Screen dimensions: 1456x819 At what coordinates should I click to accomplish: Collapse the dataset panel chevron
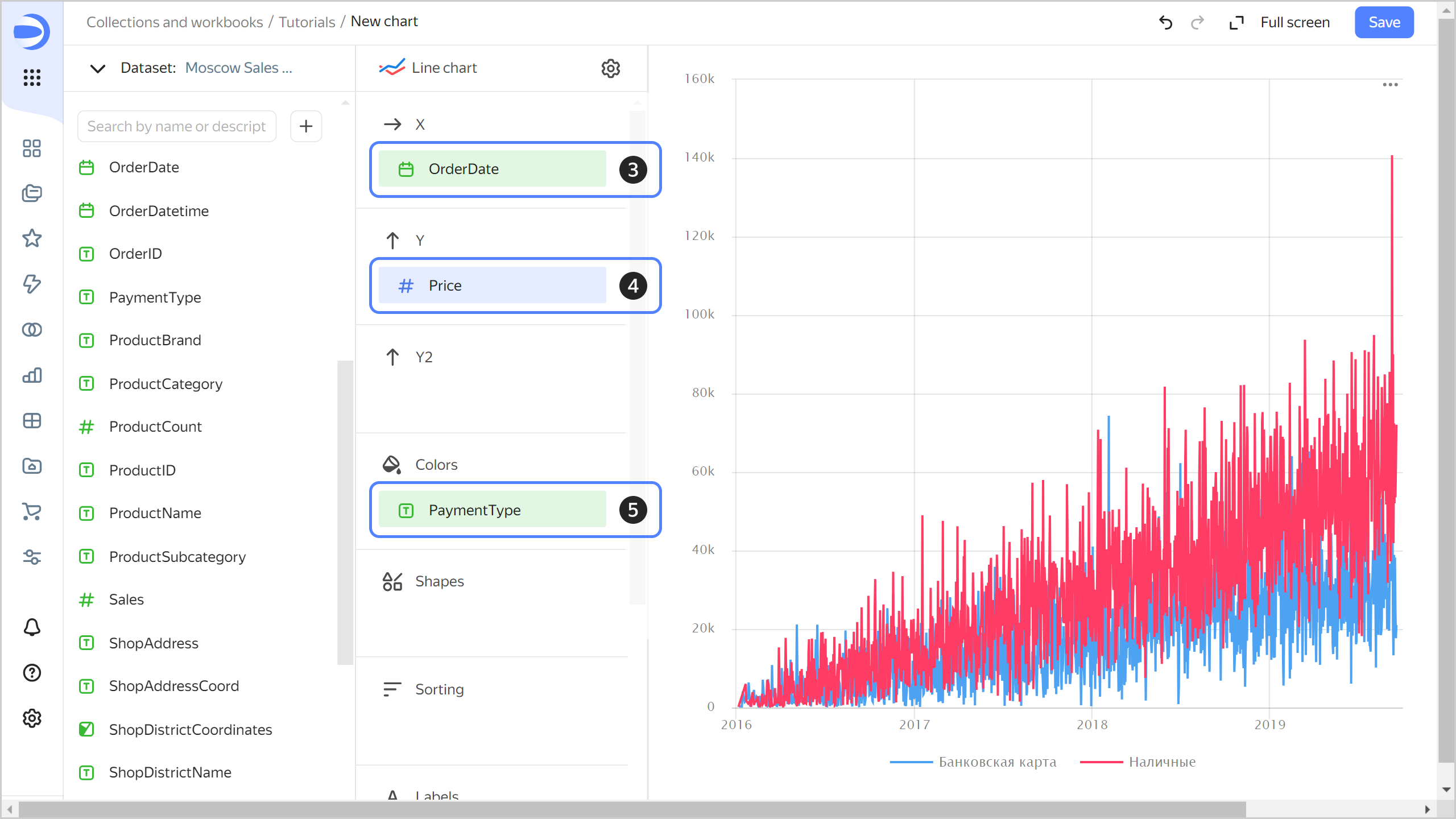98,68
